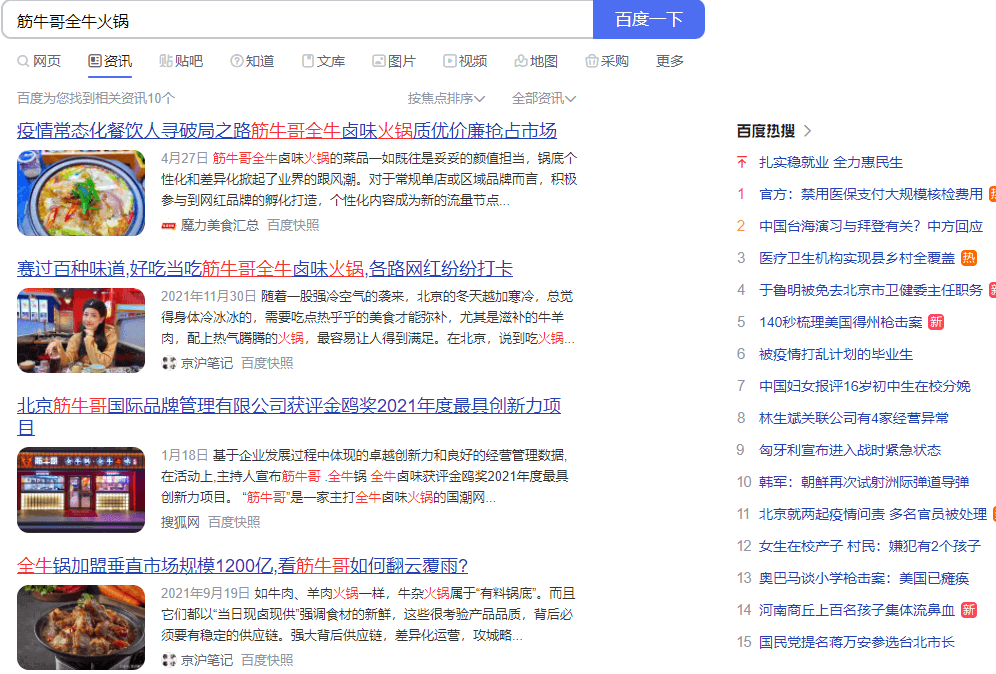
Task: Click the 新 badge beside 140秒梳理美国得州枪击案
Action: (x=936, y=322)
